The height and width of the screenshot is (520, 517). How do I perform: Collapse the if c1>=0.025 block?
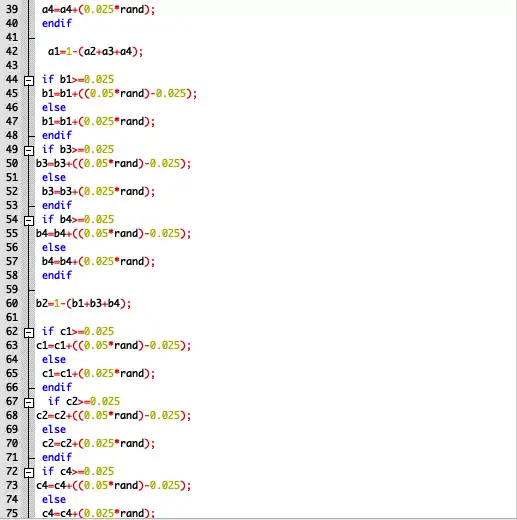pos(29,332)
